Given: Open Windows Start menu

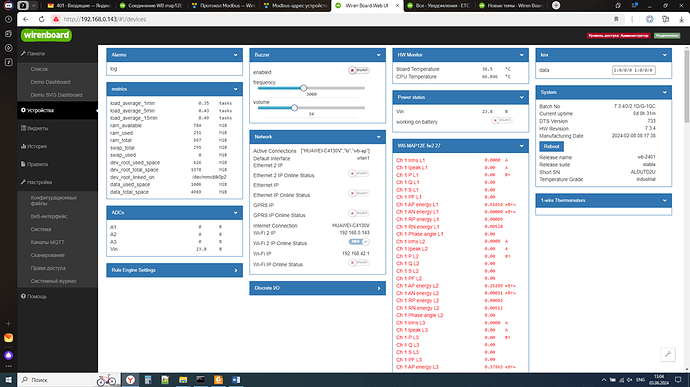Looking at the screenshot, I should click(8, 380).
